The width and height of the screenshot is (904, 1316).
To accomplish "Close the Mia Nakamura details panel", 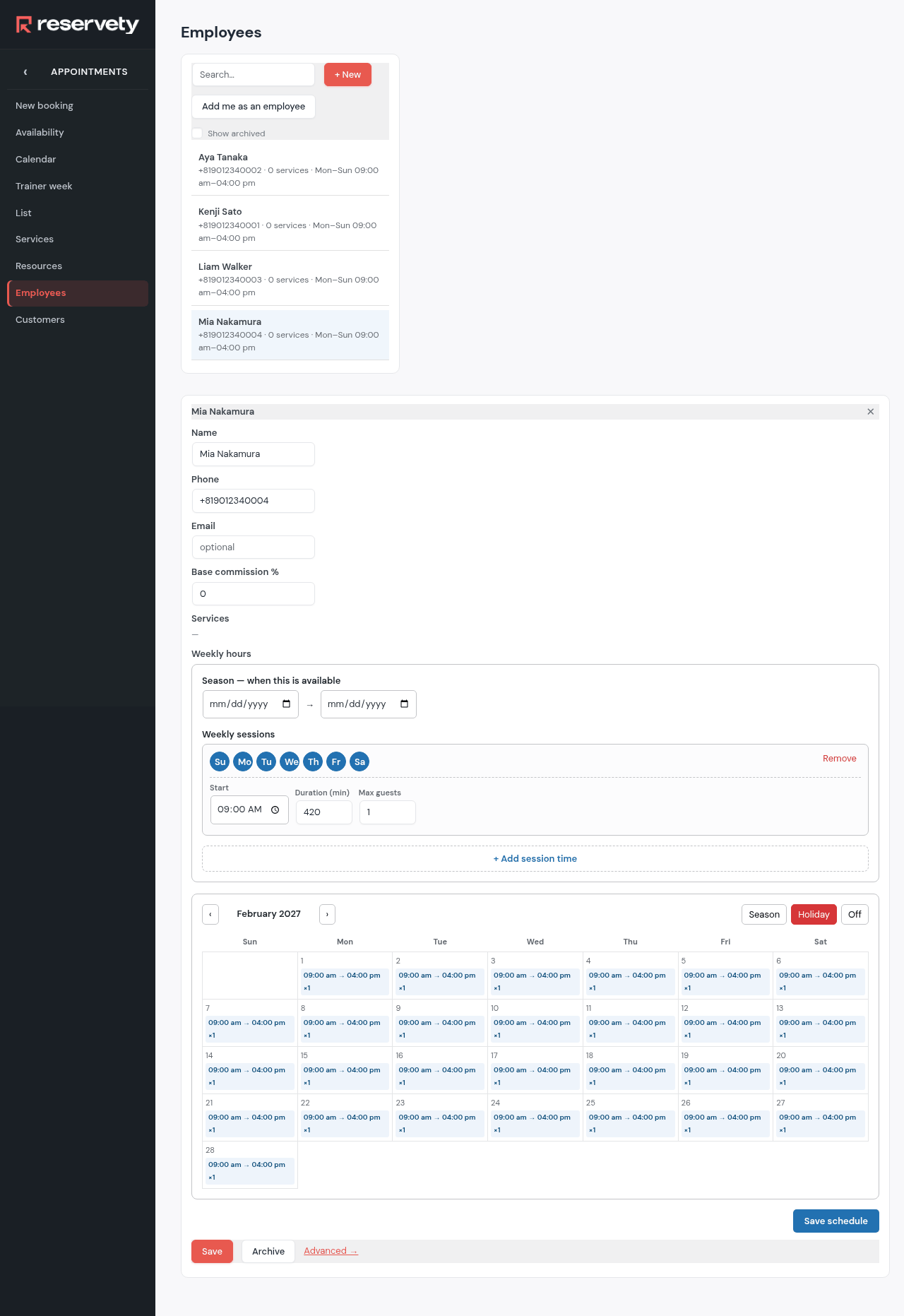I will click(x=870, y=412).
